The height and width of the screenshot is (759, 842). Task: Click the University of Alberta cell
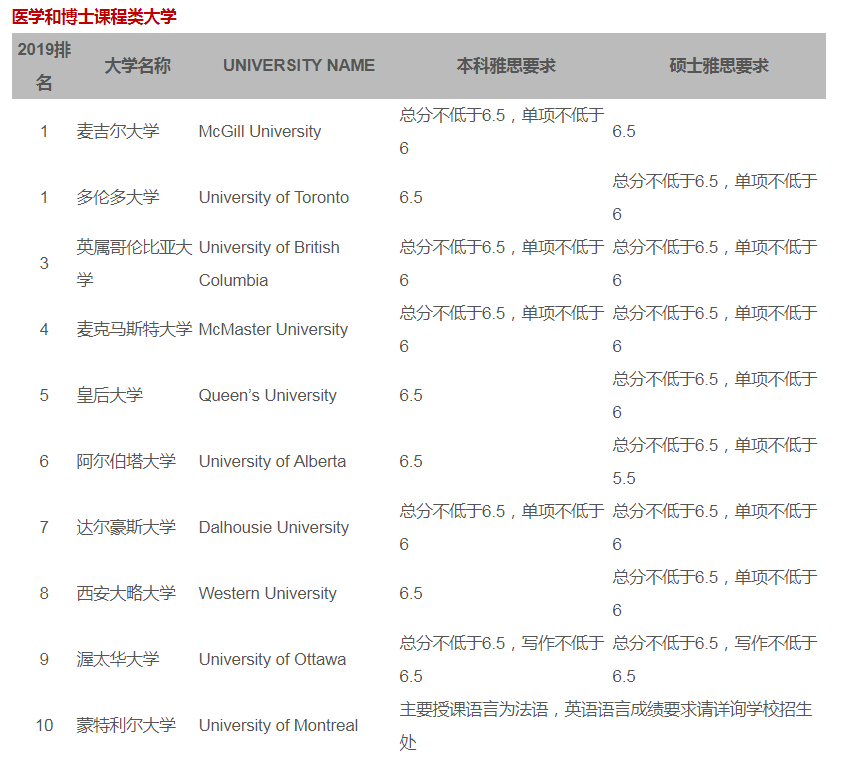pyautogui.click(x=272, y=462)
